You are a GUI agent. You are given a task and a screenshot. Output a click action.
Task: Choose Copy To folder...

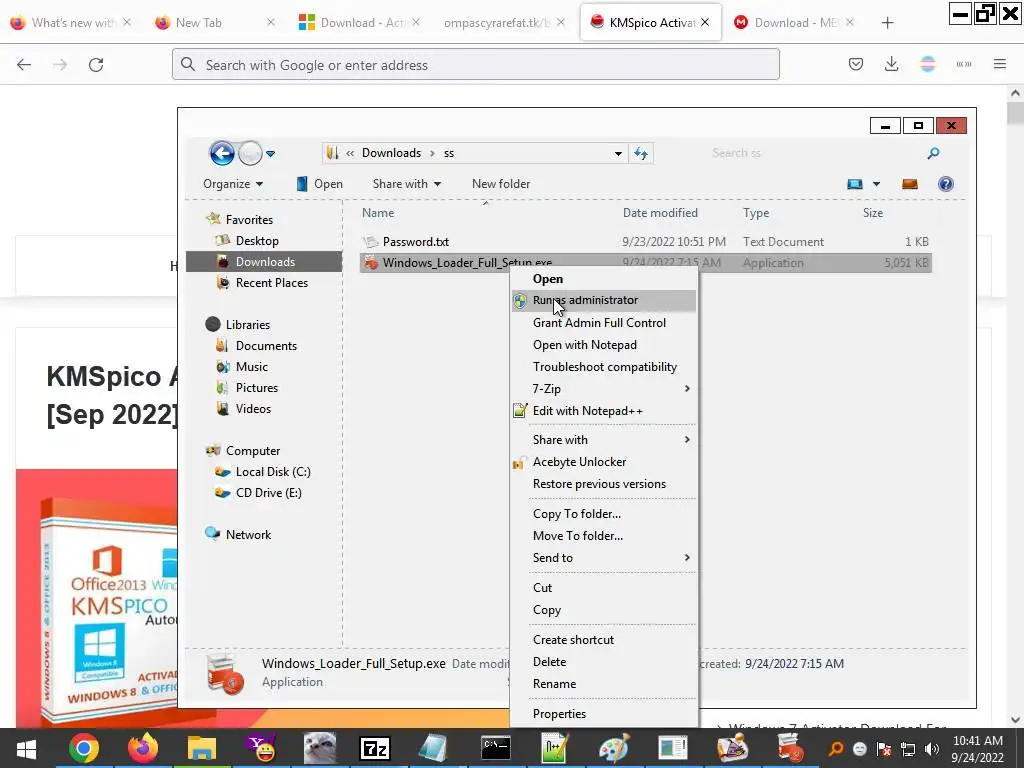(577, 514)
